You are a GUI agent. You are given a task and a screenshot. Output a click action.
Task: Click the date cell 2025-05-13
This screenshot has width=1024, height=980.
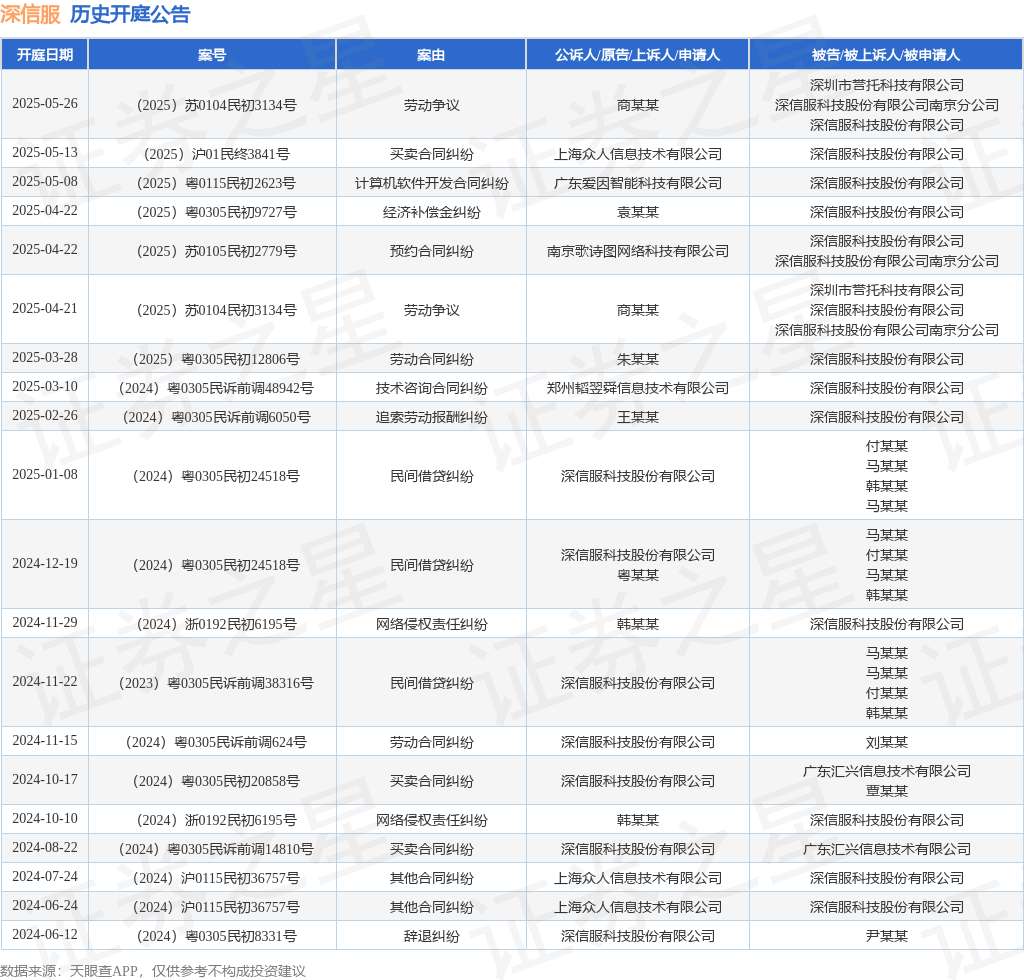click(x=44, y=153)
